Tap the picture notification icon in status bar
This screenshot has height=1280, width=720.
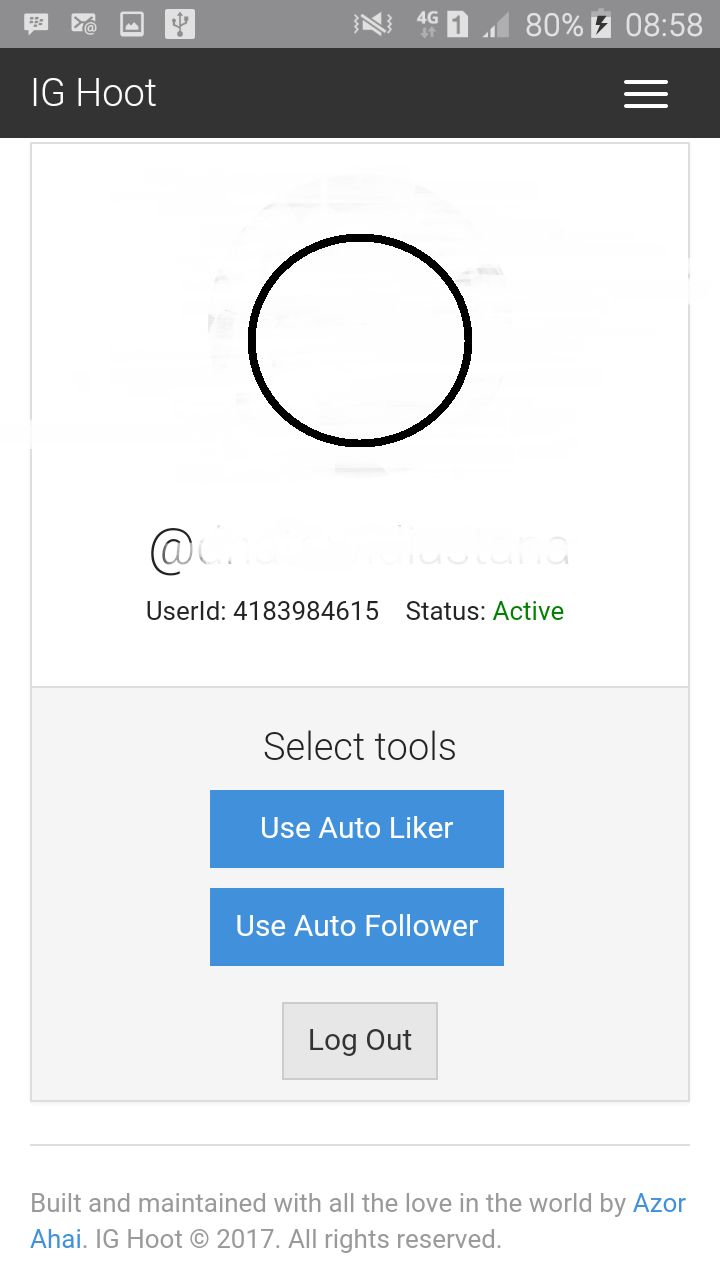(132, 24)
